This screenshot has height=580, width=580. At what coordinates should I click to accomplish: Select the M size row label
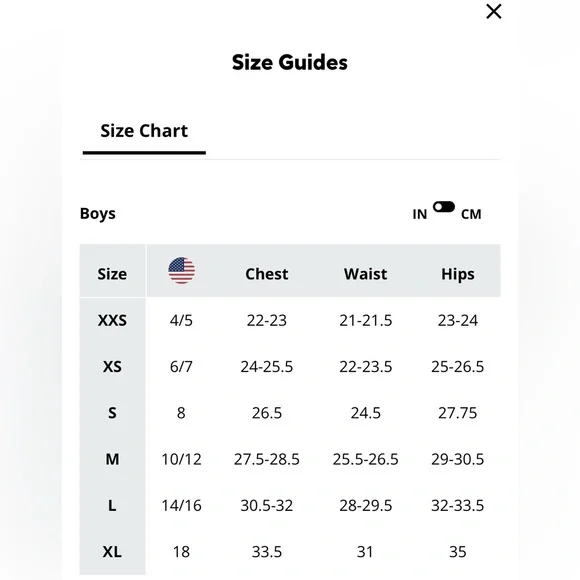tap(112, 459)
